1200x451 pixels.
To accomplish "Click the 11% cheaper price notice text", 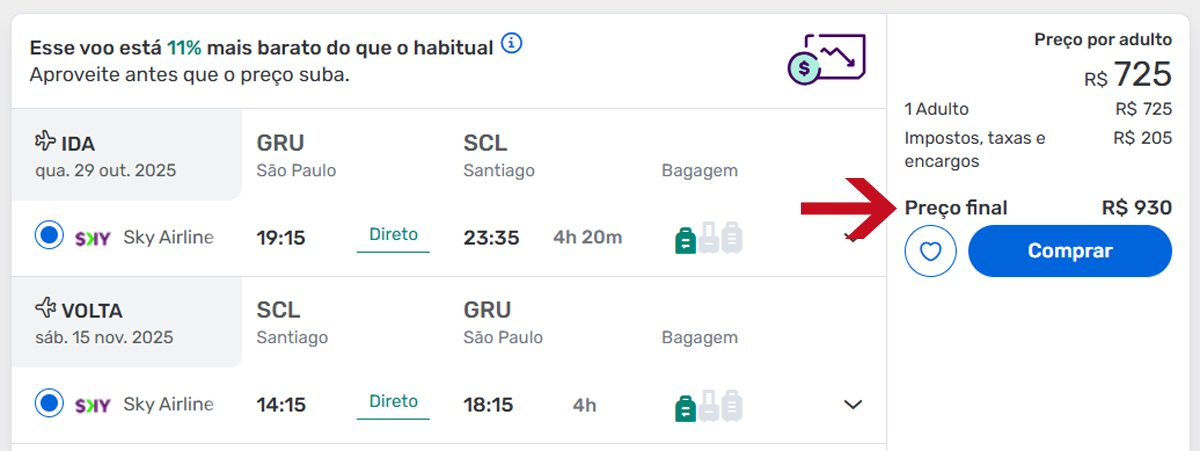I will tap(261, 47).
